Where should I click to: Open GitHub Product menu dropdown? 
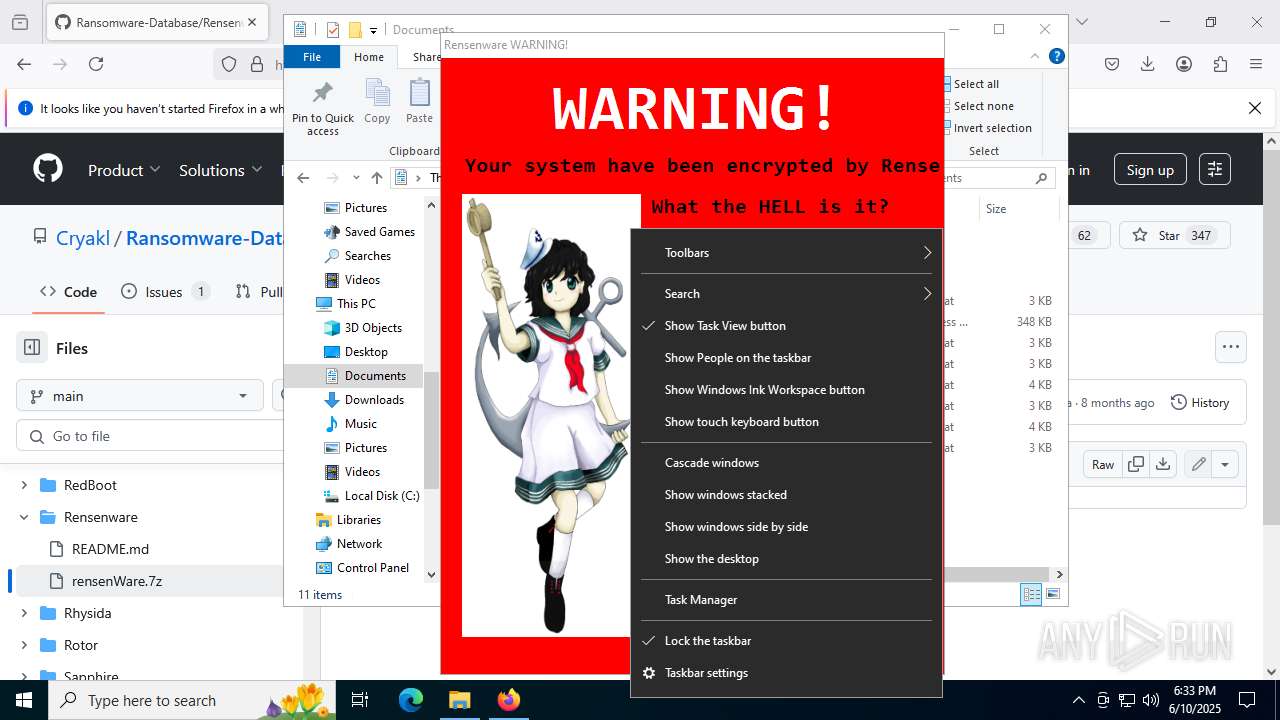[124, 170]
